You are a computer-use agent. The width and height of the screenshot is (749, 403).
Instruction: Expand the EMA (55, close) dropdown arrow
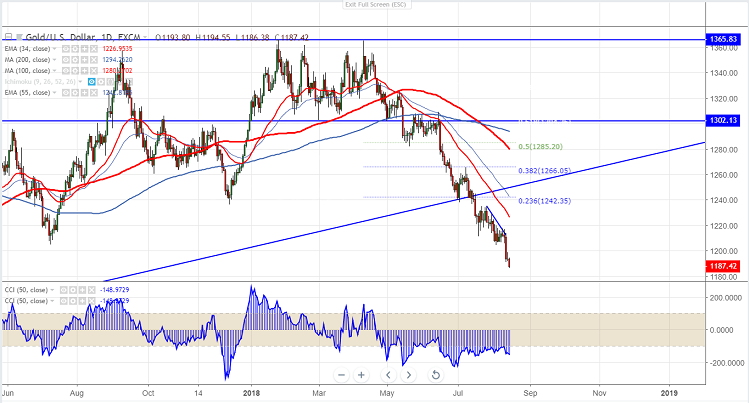tap(54, 93)
